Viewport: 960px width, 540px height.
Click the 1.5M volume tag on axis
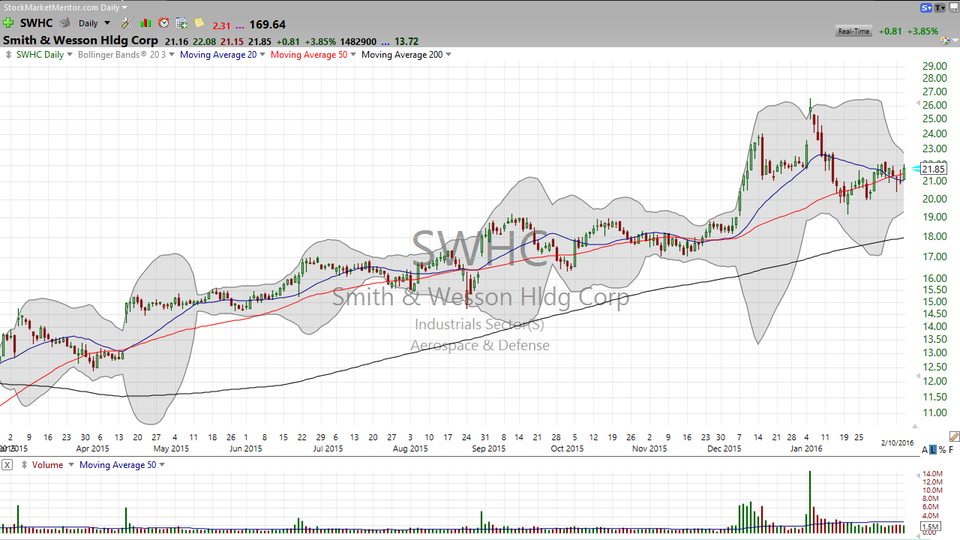[930, 527]
